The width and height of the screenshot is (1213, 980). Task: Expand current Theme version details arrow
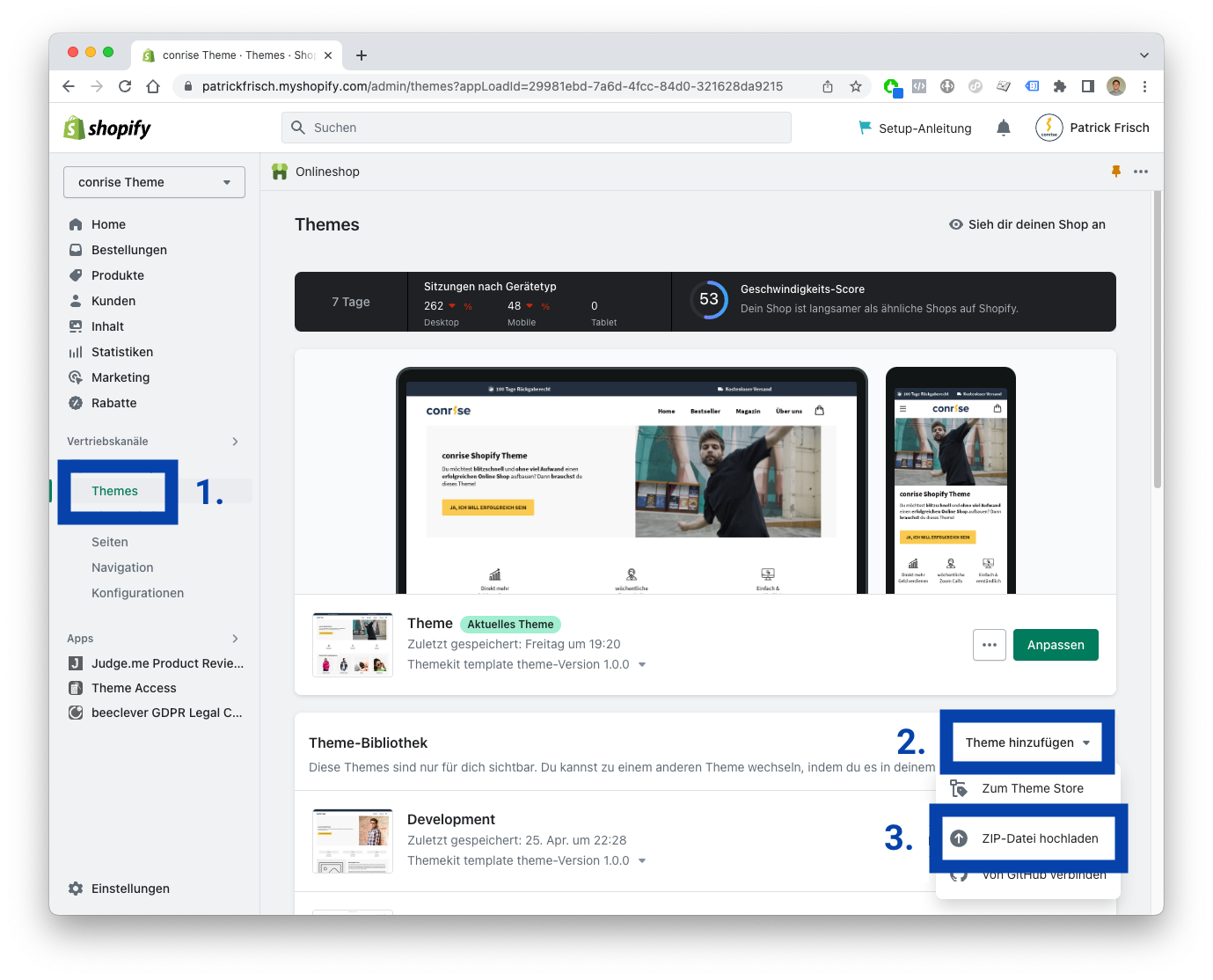tap(642, 665)
